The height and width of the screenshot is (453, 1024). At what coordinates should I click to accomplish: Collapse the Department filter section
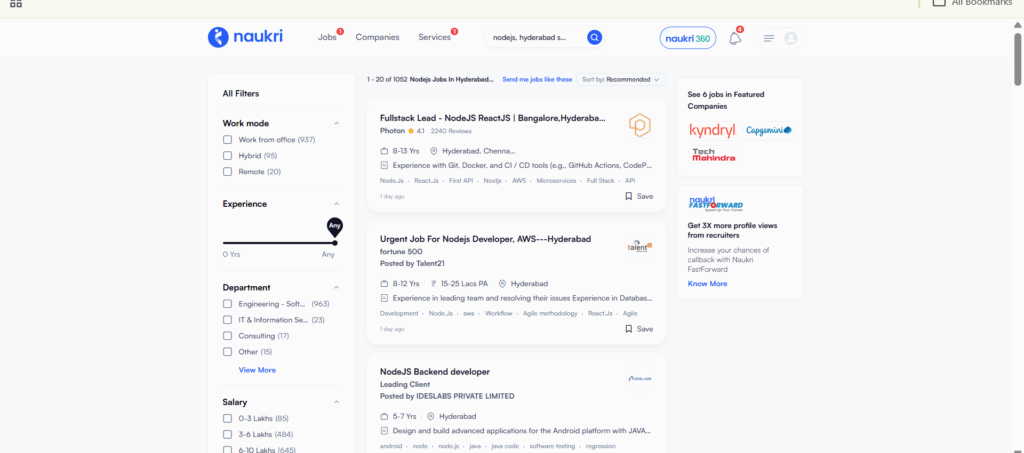[336, 287]
